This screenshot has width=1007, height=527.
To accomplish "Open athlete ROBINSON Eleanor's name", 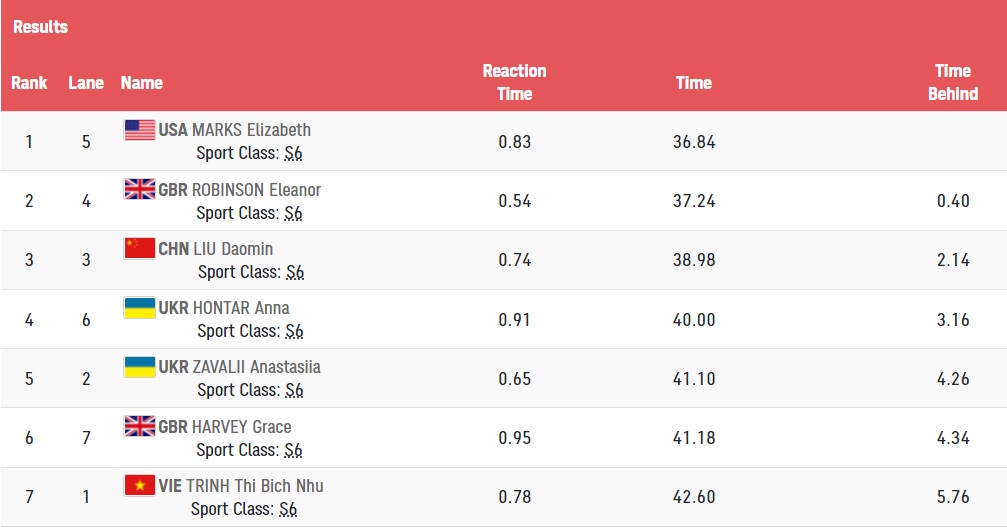I will [x=256, y=190].
